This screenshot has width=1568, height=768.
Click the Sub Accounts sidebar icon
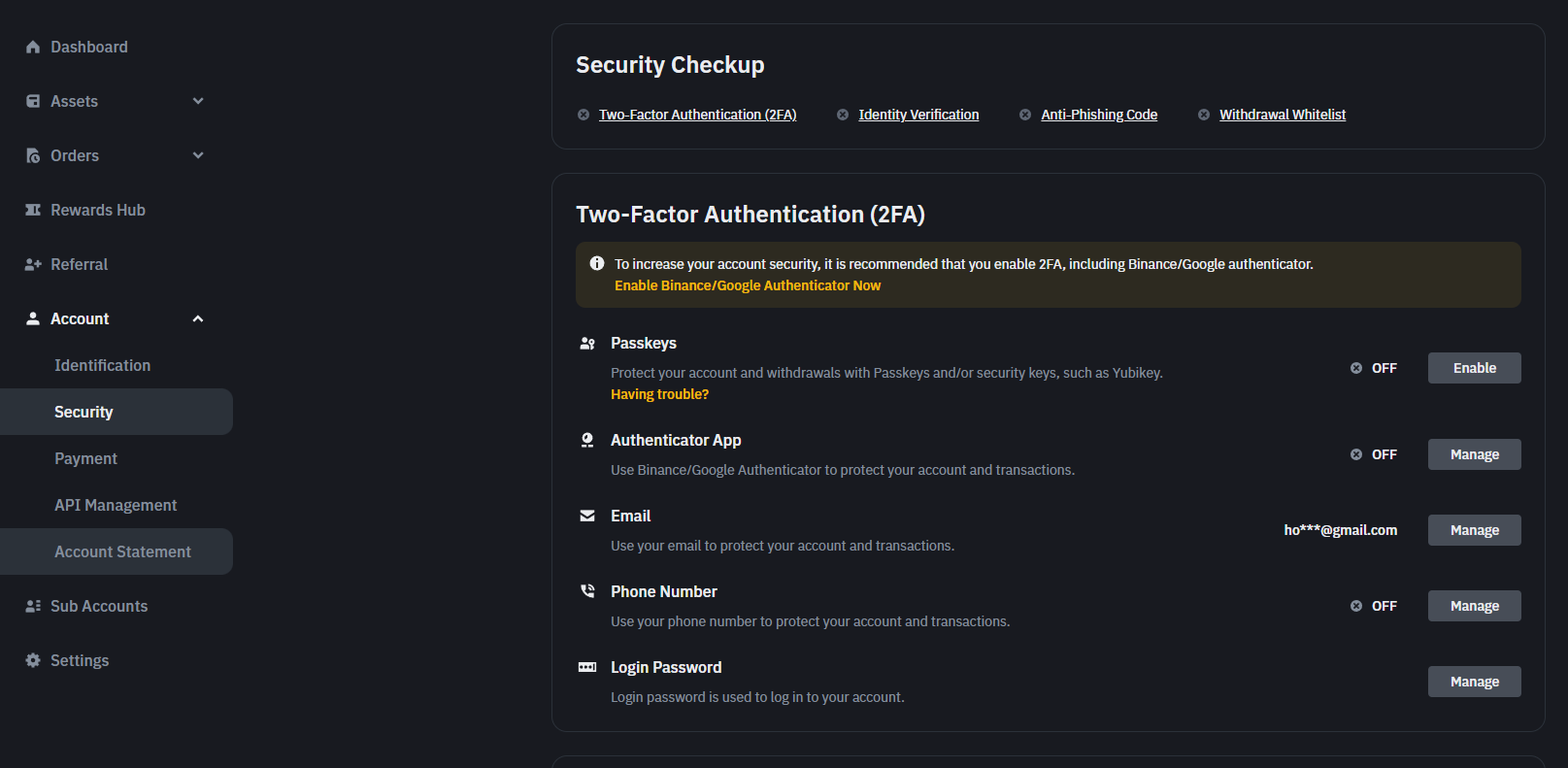(33, 606)
